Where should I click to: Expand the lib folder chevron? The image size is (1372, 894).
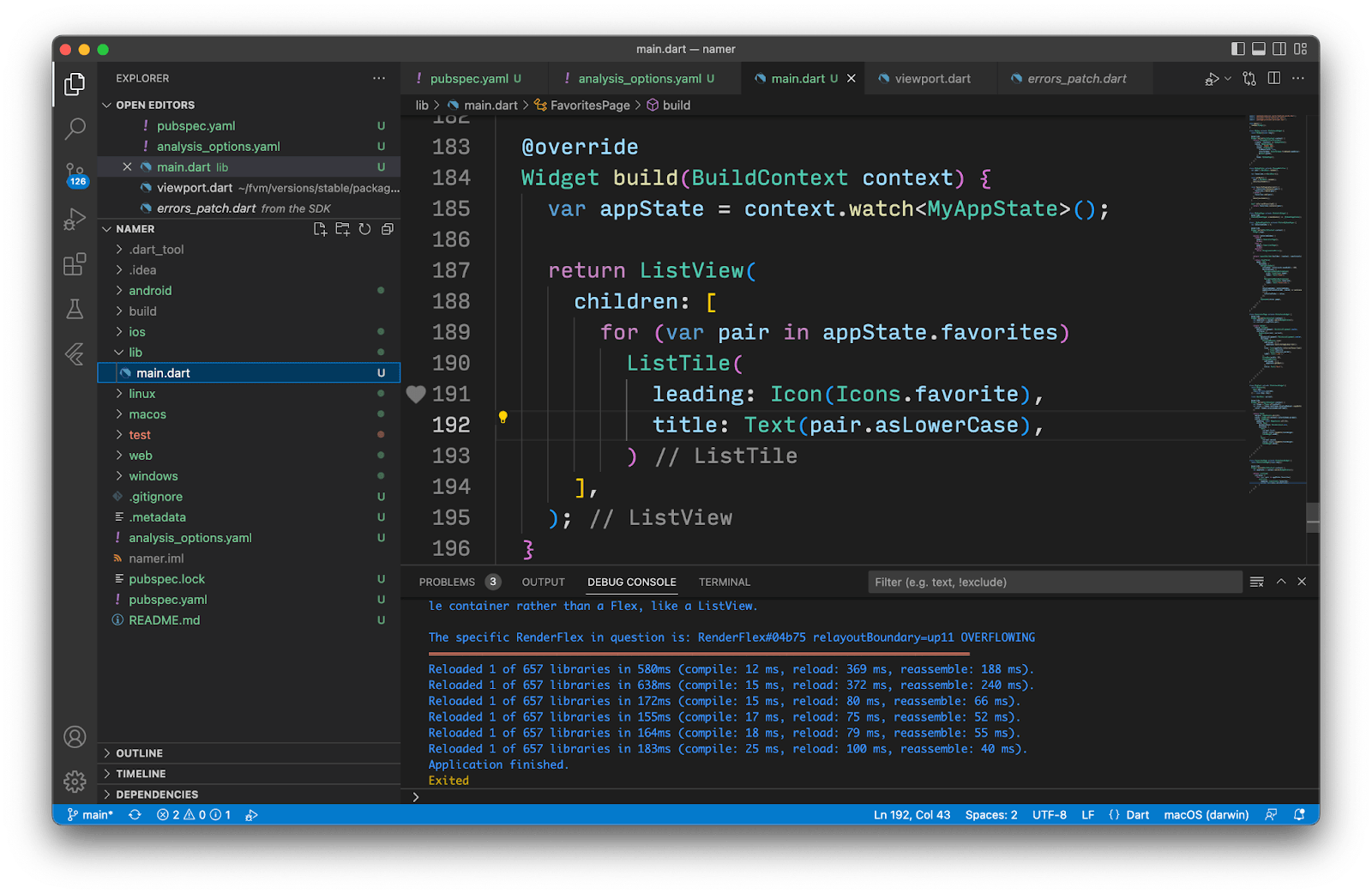pos(119,352)
